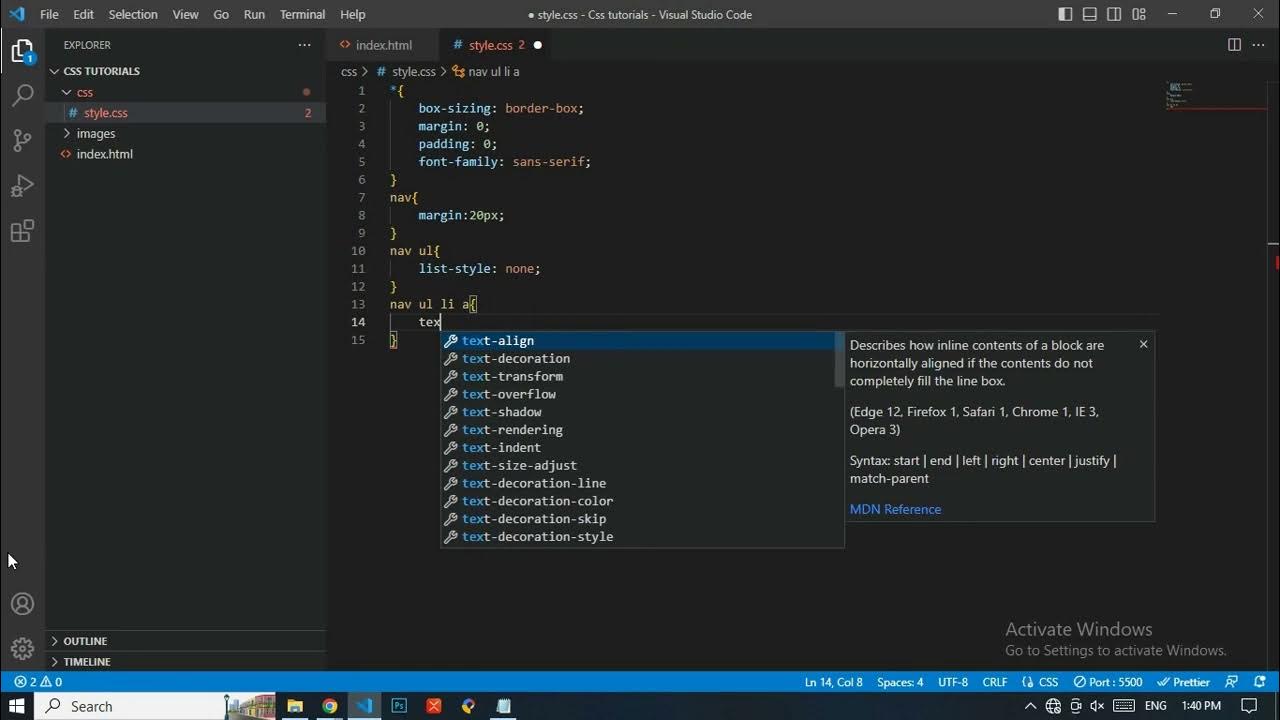This screenshot has width=1280, height=720.
Task: Open style.css in the explorer tree
Action: pos(185,112)
